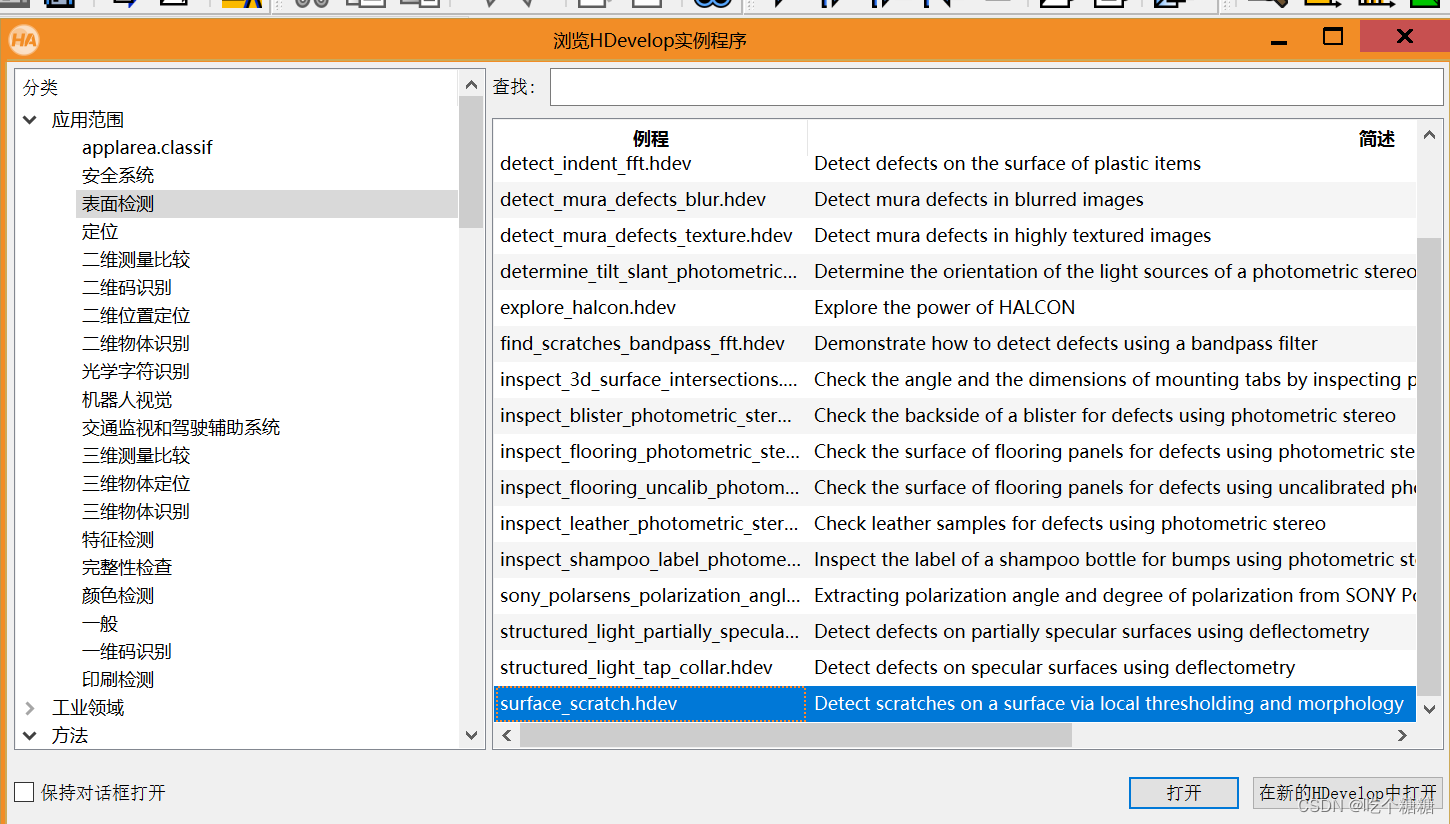The image size is (1450, 824).
Task: Click description 'Detect mura defects in blurred images'
Action: click(979, 200)
